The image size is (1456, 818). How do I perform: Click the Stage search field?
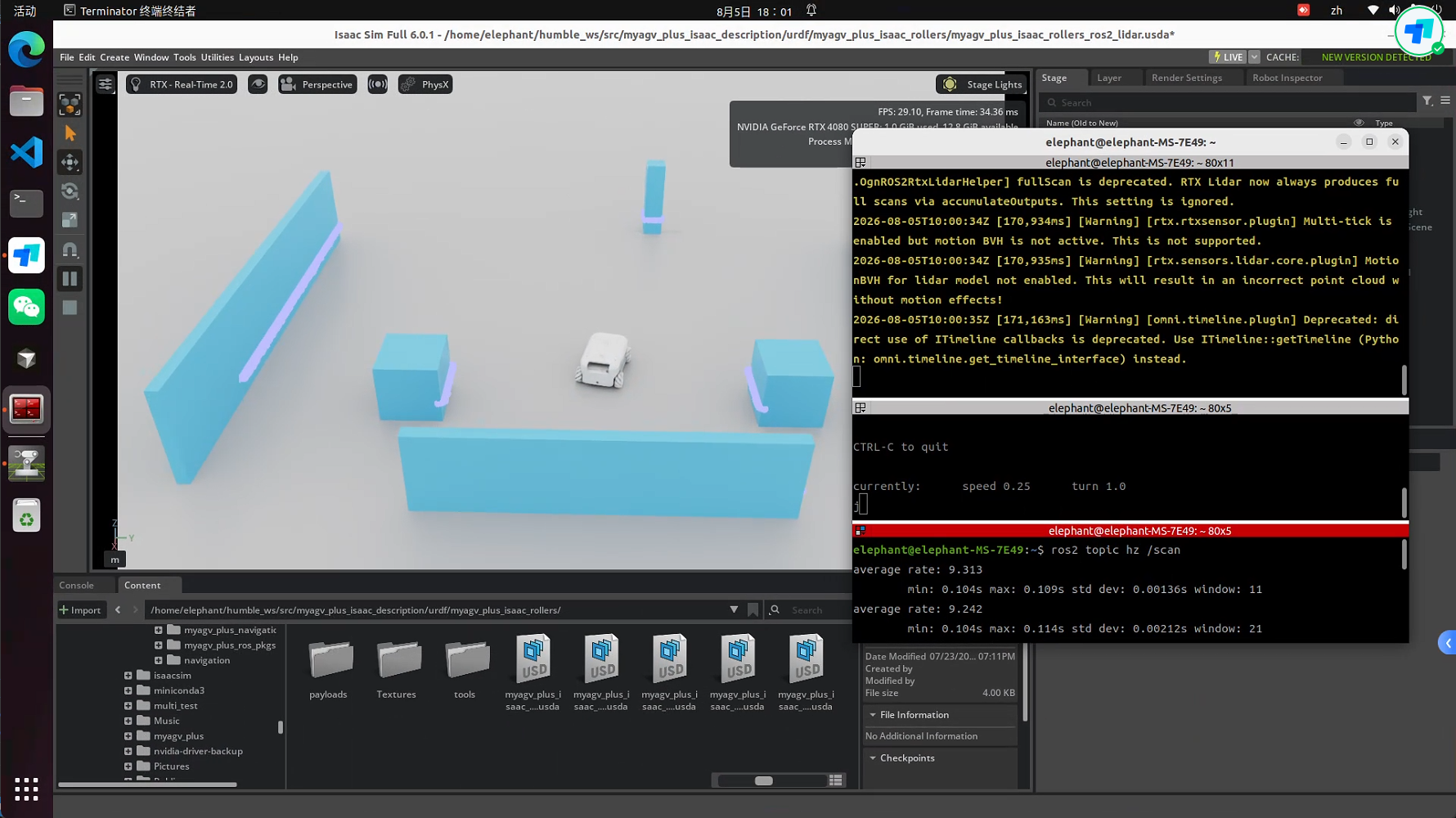click(1229, 102)
